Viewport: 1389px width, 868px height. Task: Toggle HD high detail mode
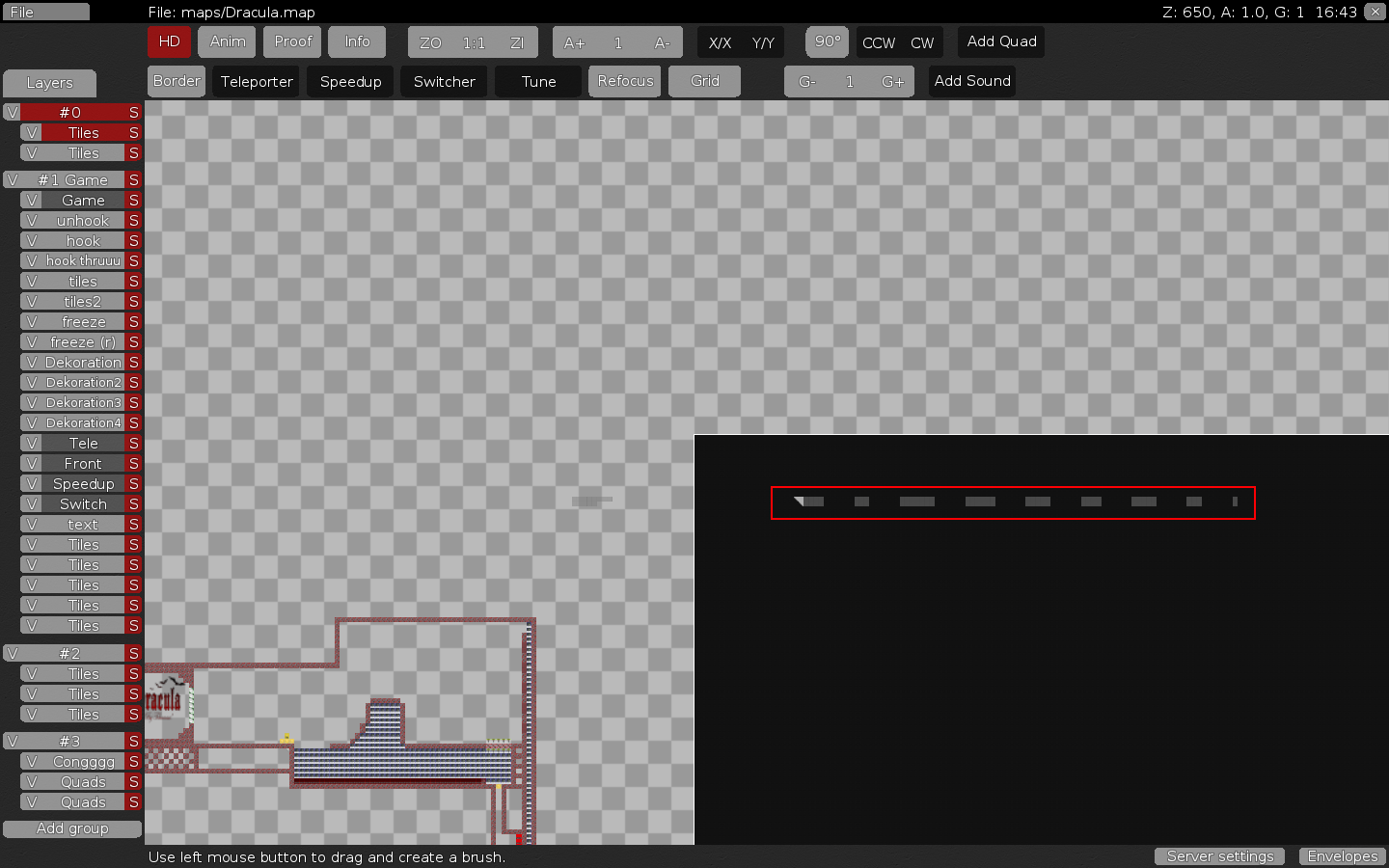click(x=169, y=41)
